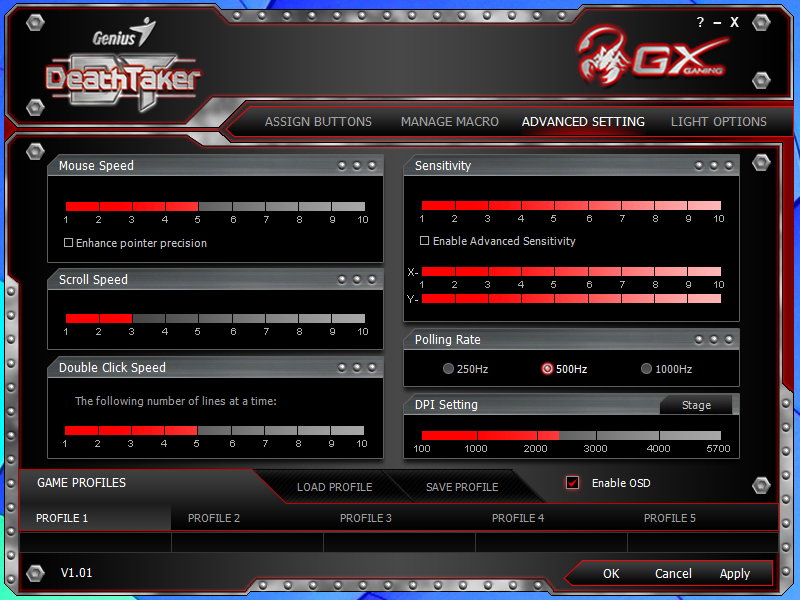Confirm settings with OK button
The height and width of the screenshot is (600, 800).
611,573
